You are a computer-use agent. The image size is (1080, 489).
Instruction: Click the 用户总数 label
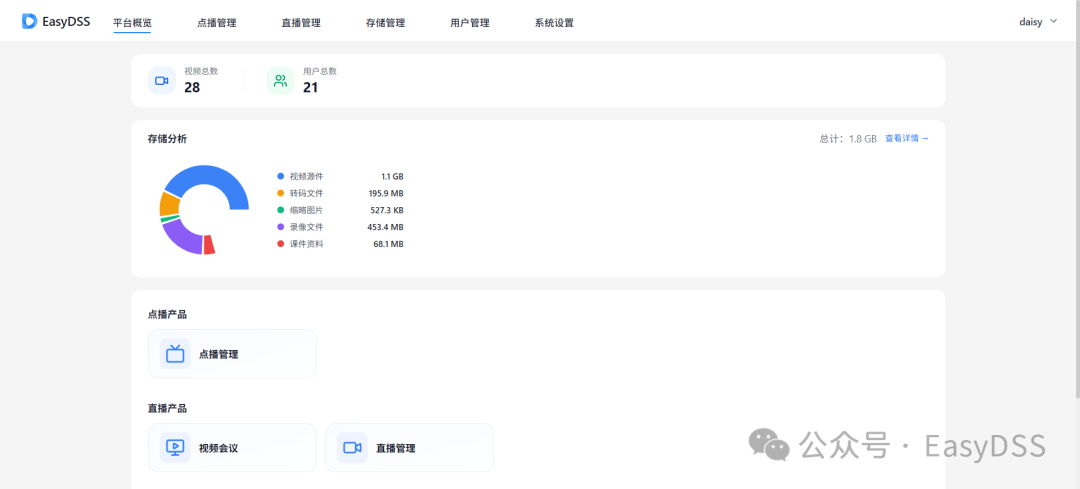click(320, 71)
